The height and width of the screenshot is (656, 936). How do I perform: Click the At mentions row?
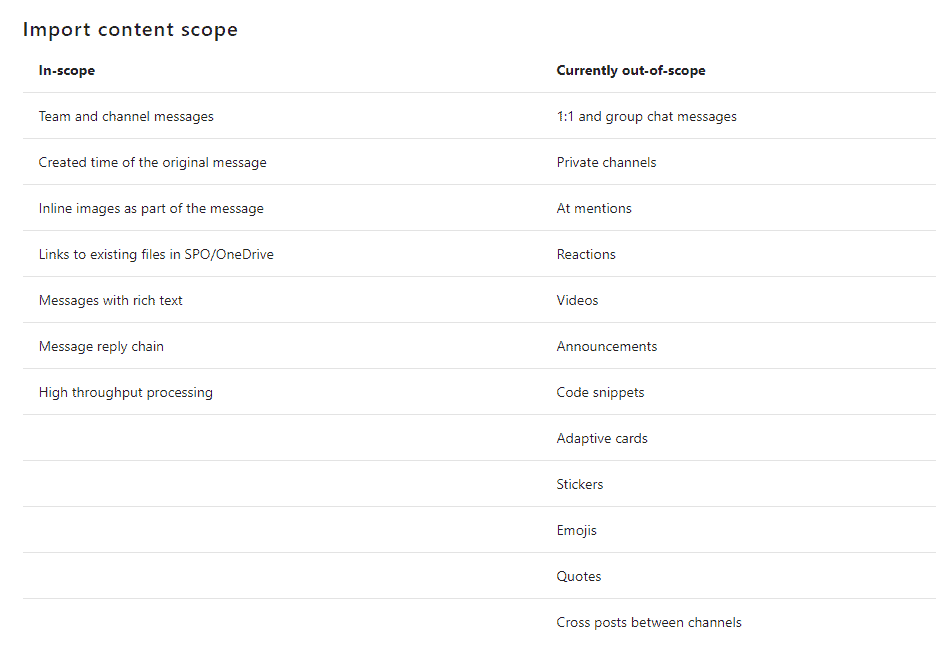(x=594, y=208)
